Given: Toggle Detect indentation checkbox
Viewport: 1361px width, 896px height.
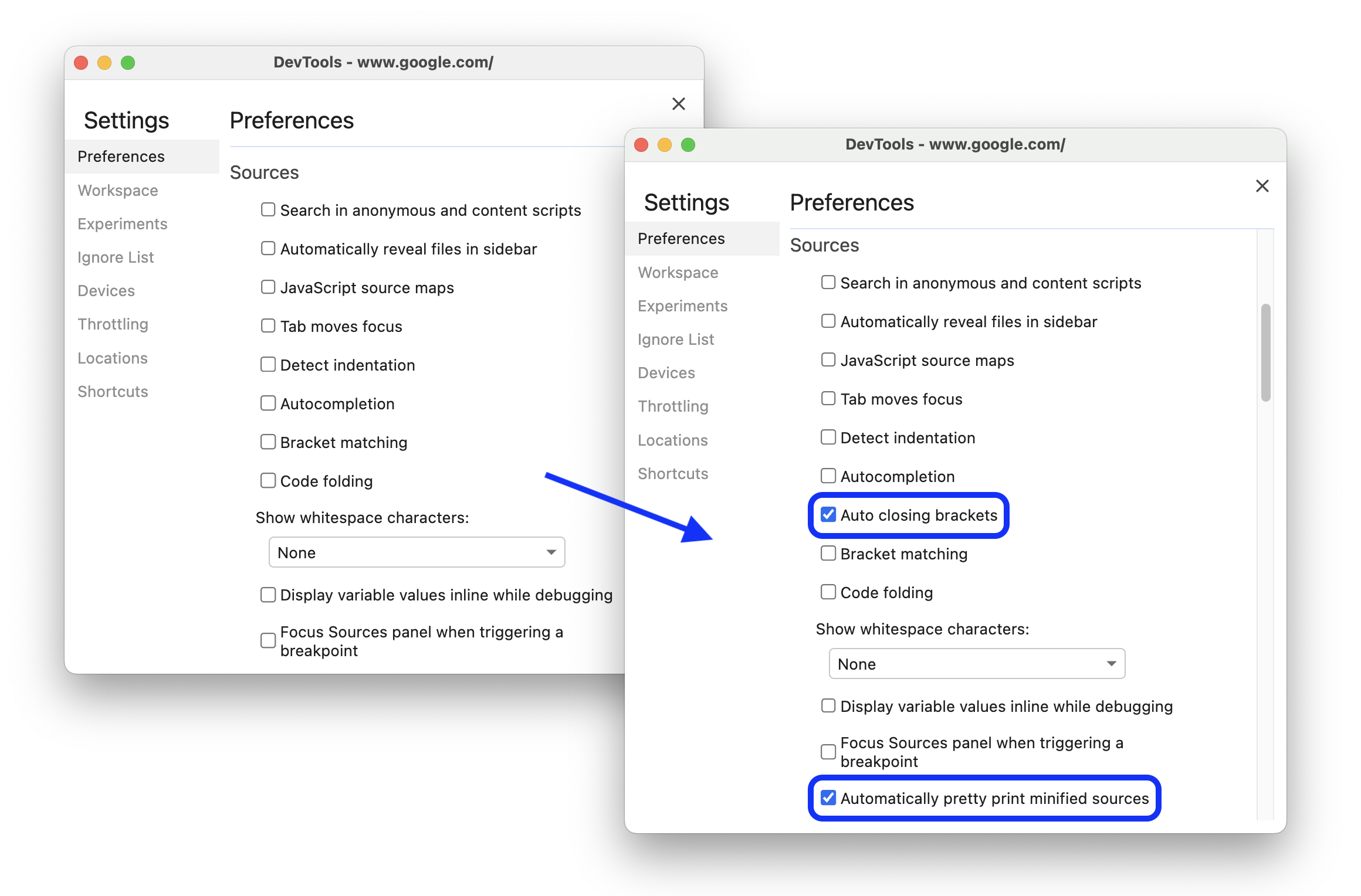Looking at the screenshot, I should (x=828, y=438).
